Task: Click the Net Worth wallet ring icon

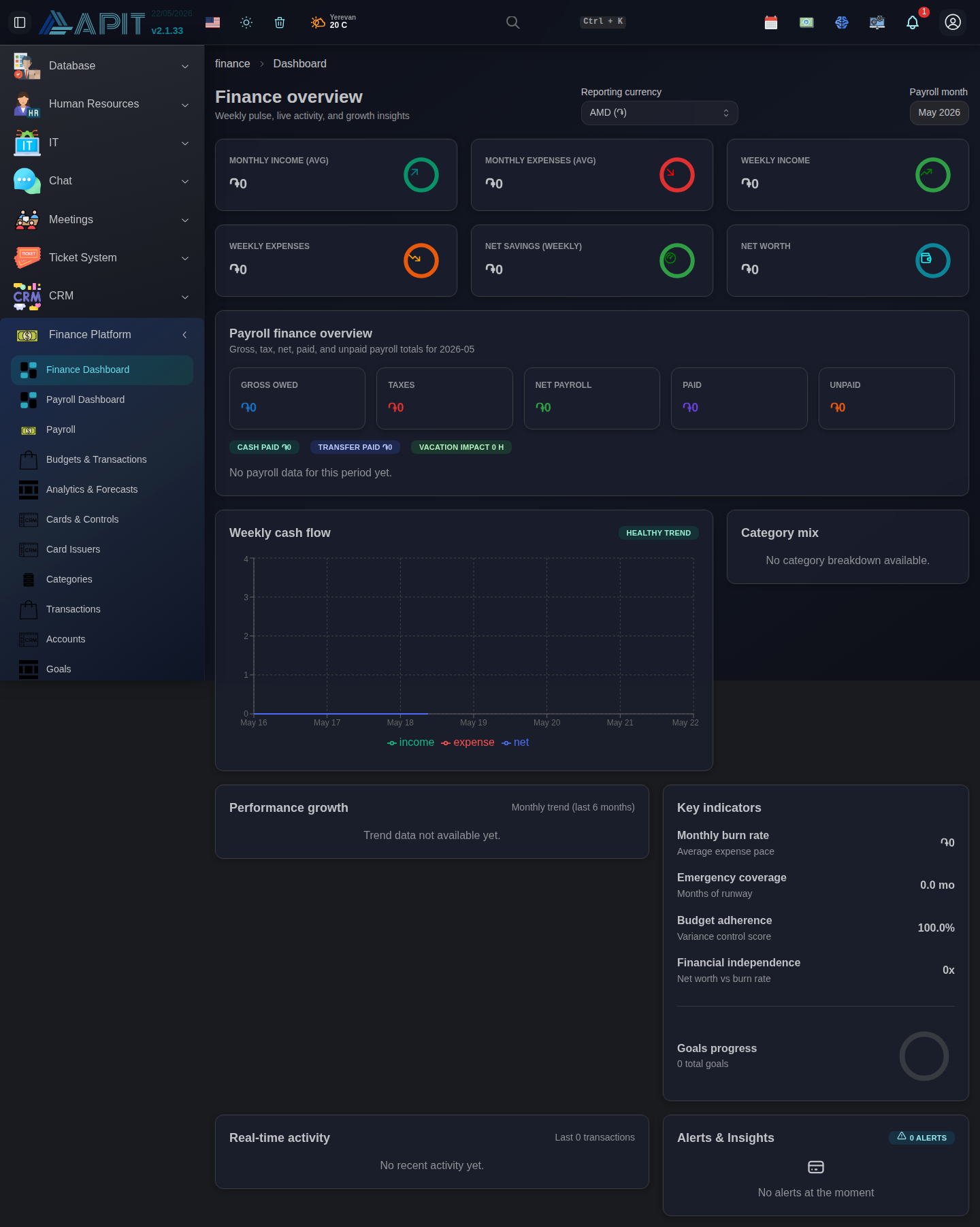Action: (933, 261)
